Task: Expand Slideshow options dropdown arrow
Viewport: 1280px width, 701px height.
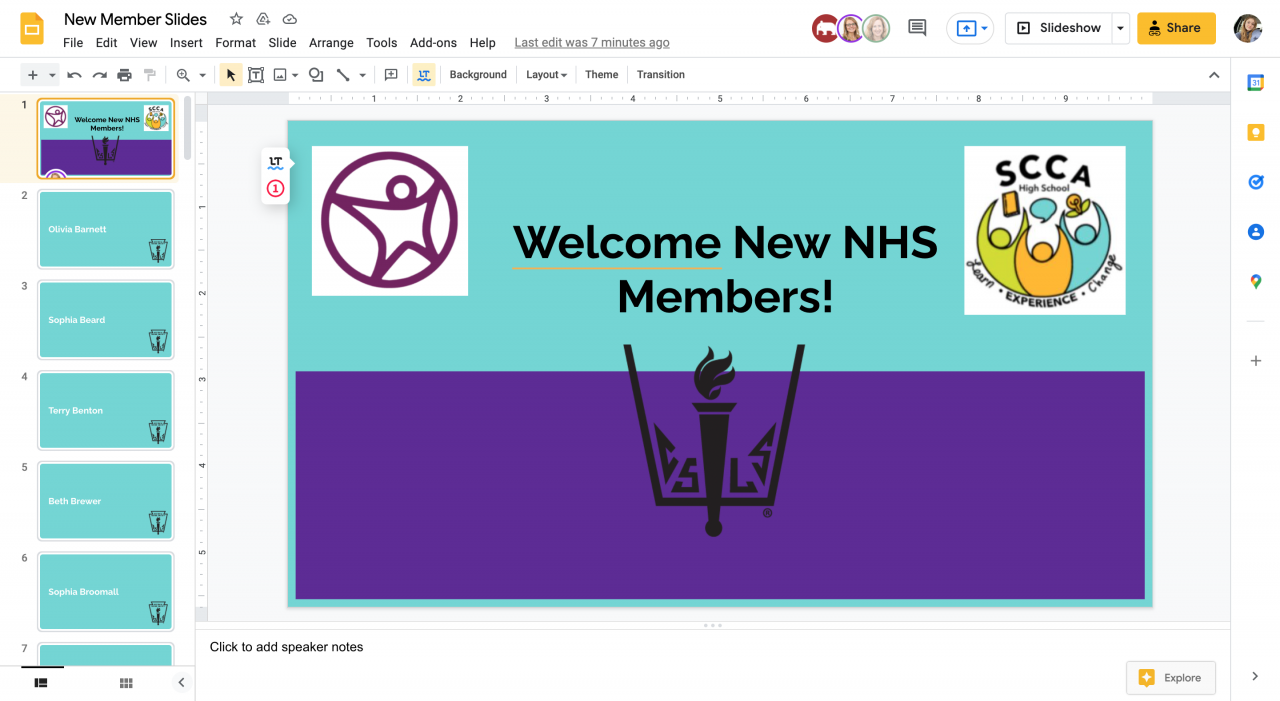Action: 1120,28
